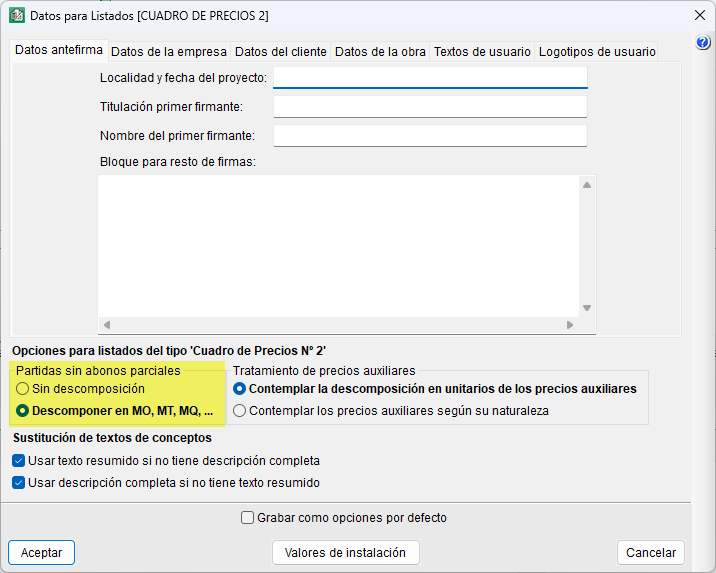716x573 pixels.
Task: Focus the Localidad y fecha del proyecto field
Action: point(430,78)
